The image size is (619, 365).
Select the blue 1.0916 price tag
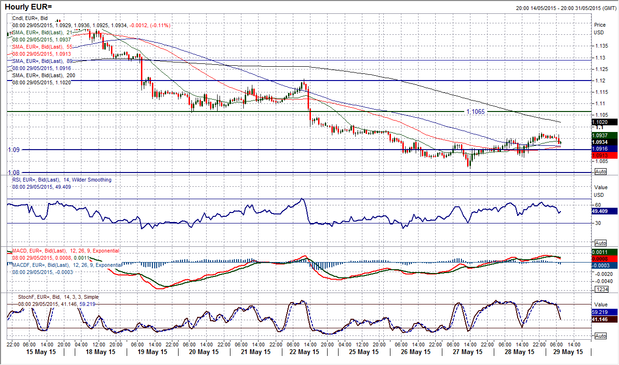point(604,149)
